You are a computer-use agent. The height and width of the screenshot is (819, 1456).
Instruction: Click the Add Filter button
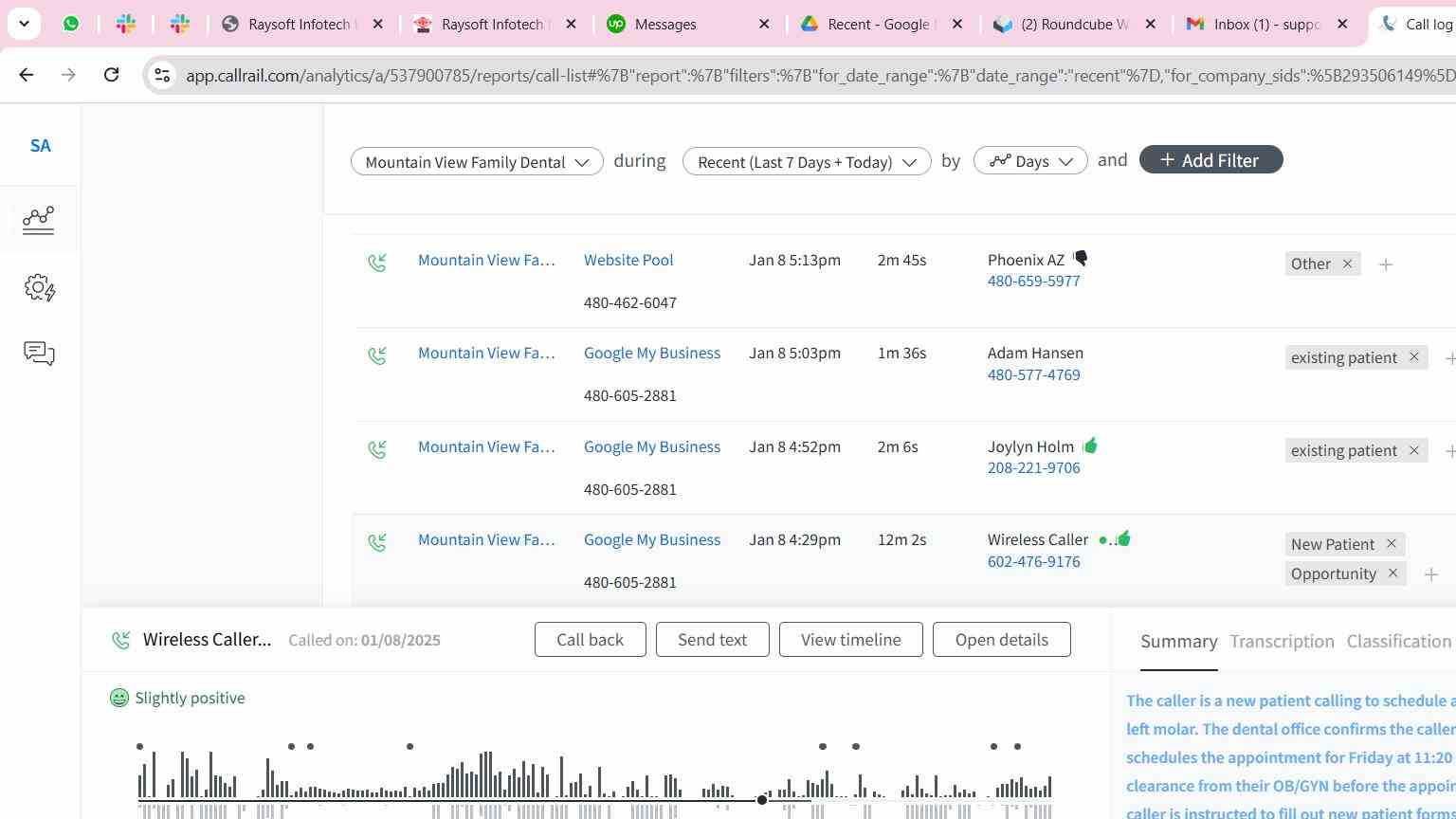pyautogui.click(x=1210, y=160)
